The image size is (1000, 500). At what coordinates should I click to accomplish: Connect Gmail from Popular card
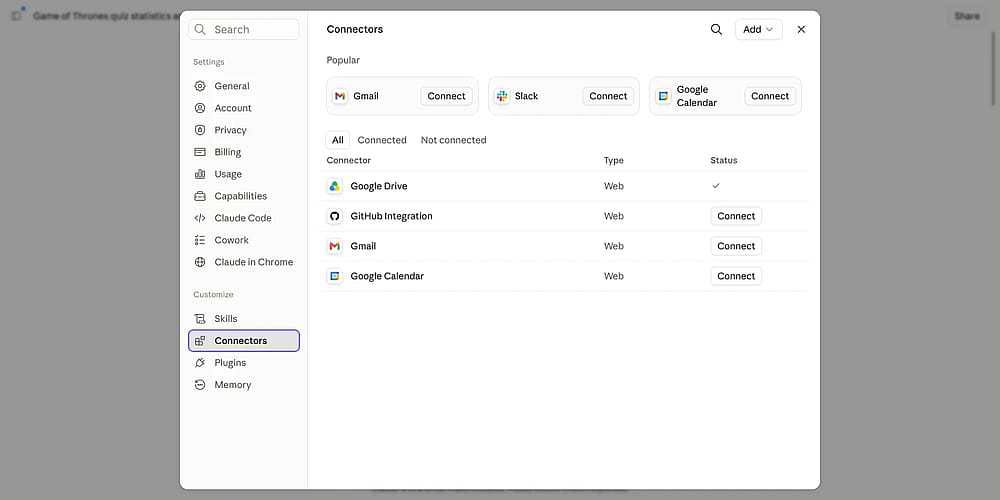point(446,96)
